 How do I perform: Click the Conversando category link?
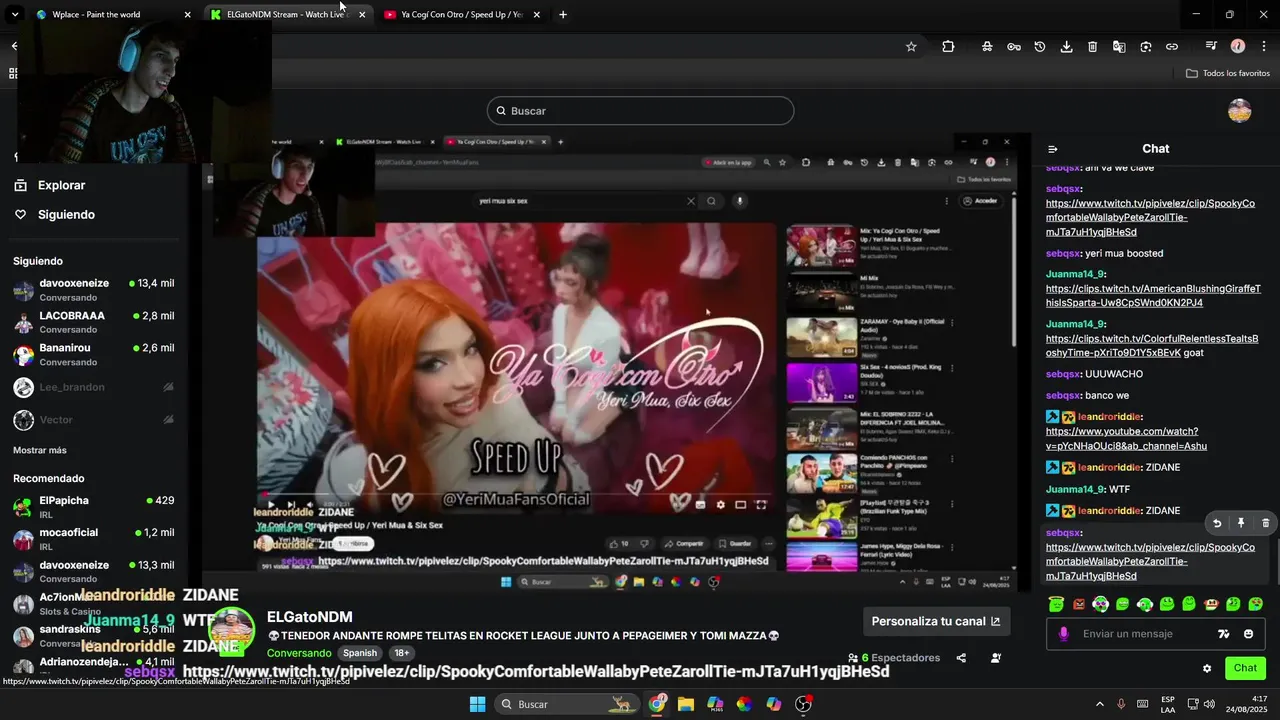299,653
